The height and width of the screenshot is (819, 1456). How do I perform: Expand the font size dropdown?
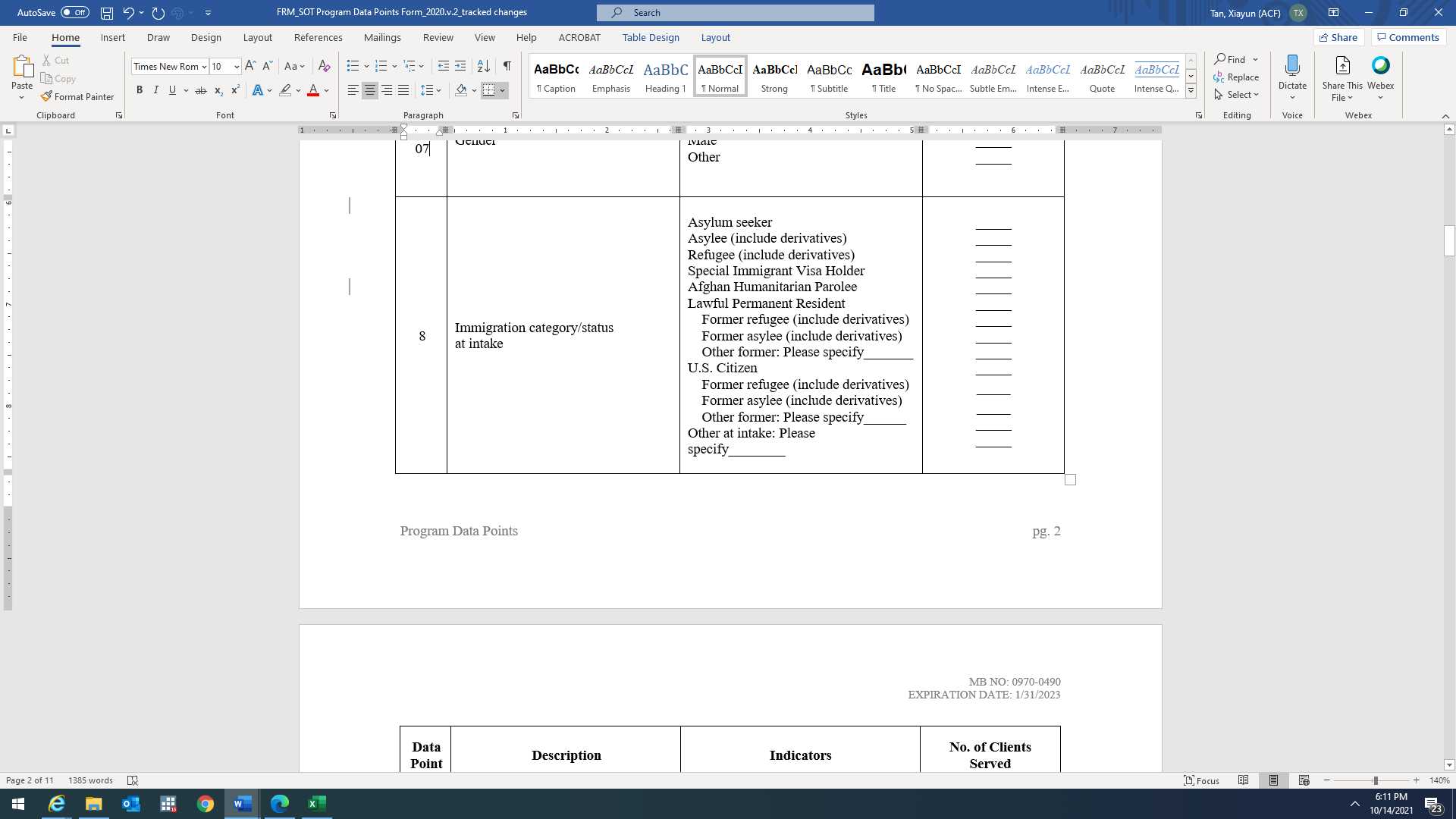[x=237, y=67]
